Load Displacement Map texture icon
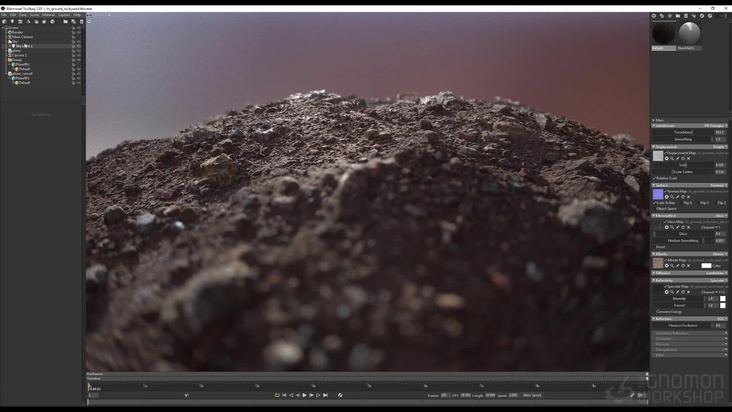This screenshot has height=412, width=732. [667, 159]
